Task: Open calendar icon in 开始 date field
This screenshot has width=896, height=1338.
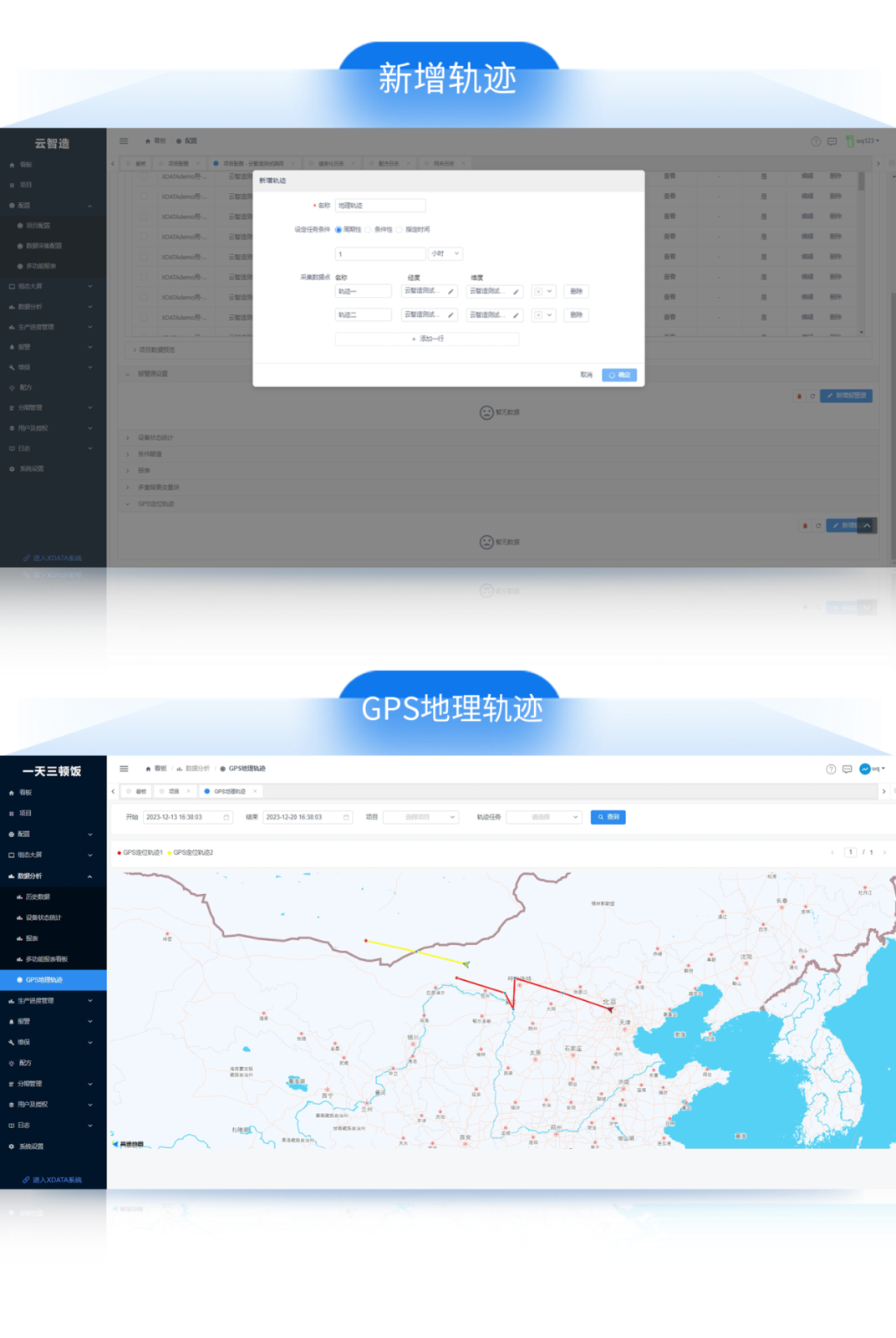Action: [226, 817]
